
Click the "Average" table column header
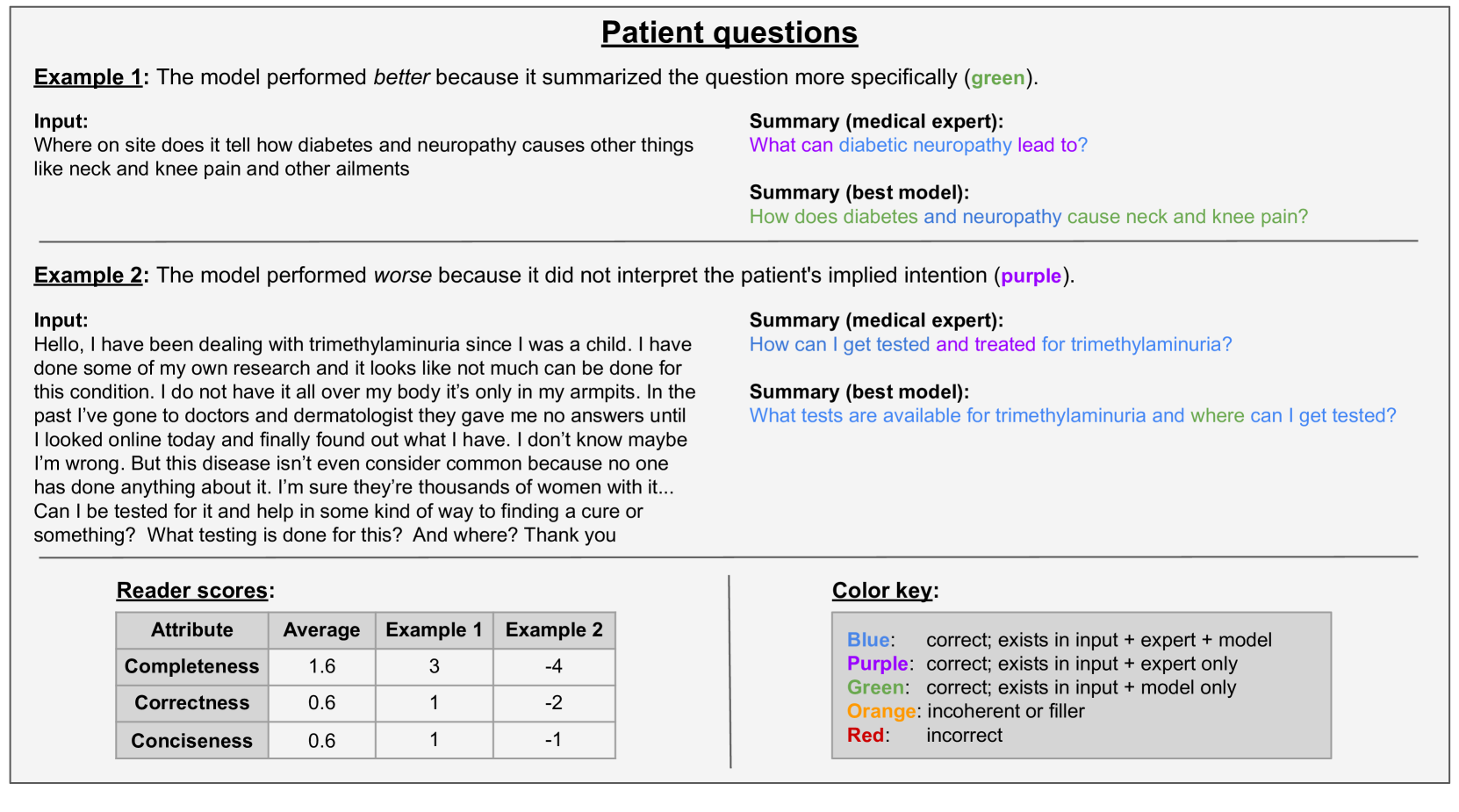[x=321, y=630]
